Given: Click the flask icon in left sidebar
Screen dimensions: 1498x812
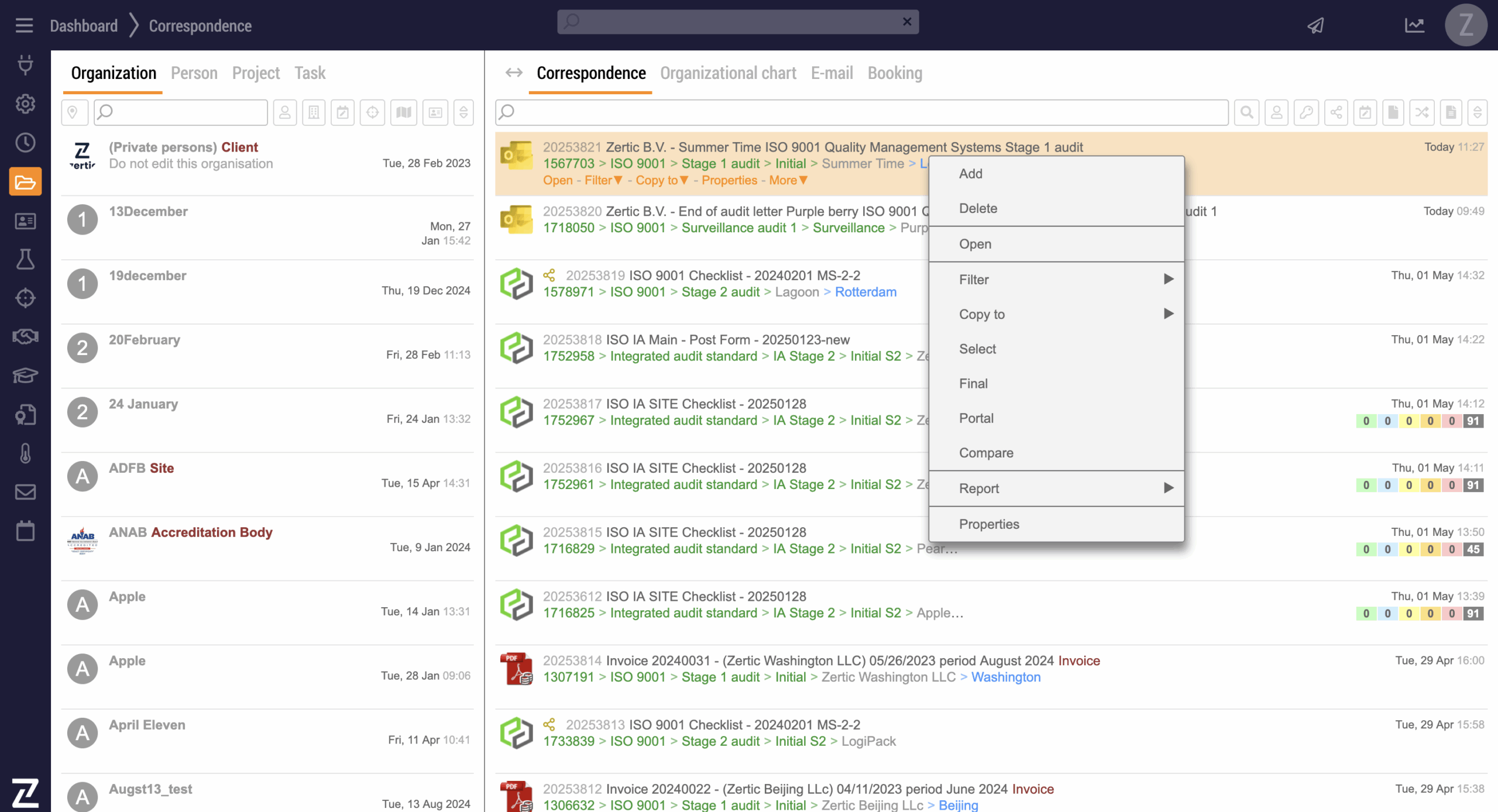Looking at the screenshot, I should tap(25, 259).
